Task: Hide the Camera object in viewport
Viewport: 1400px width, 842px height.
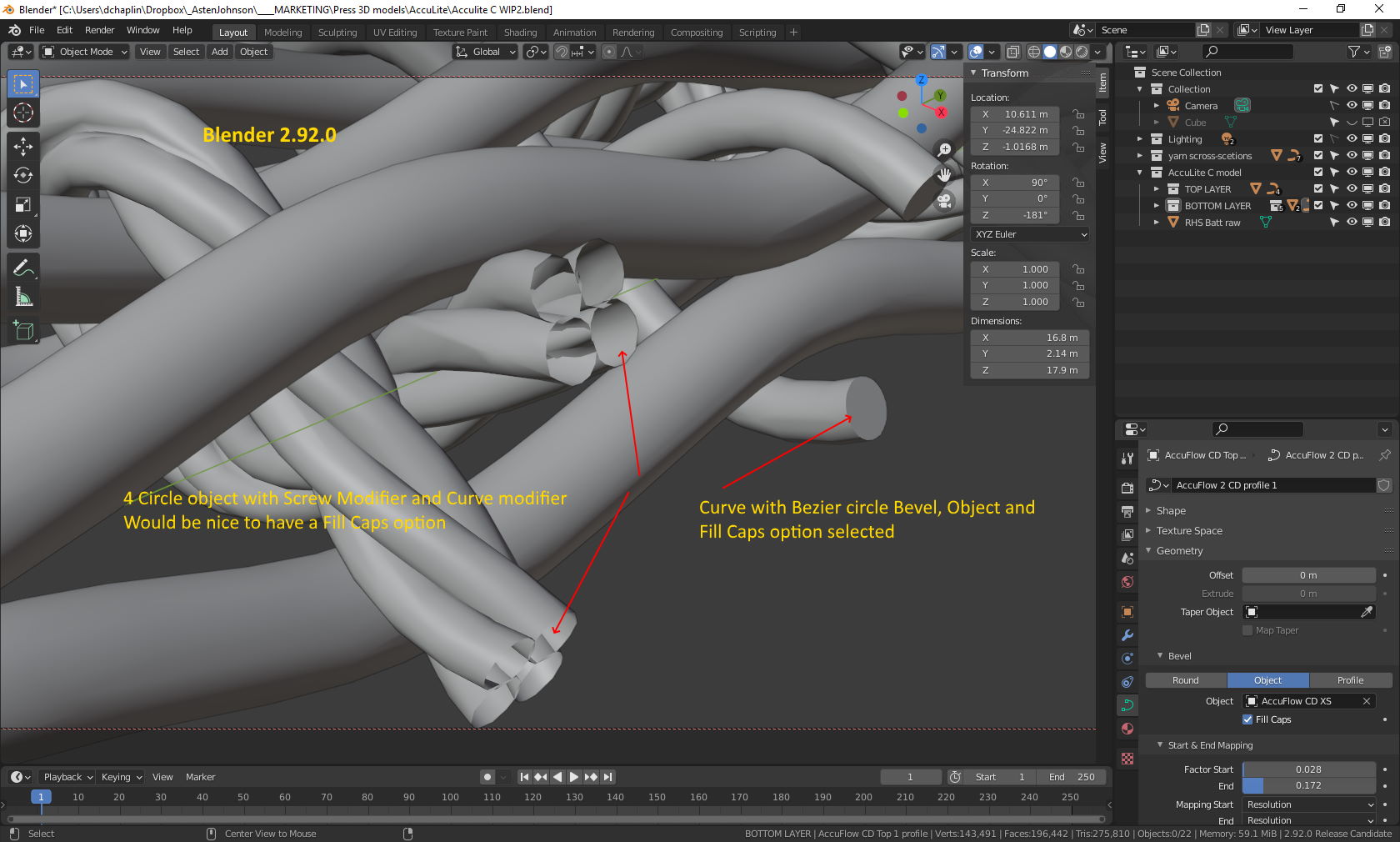Action: pos(1352,106)
